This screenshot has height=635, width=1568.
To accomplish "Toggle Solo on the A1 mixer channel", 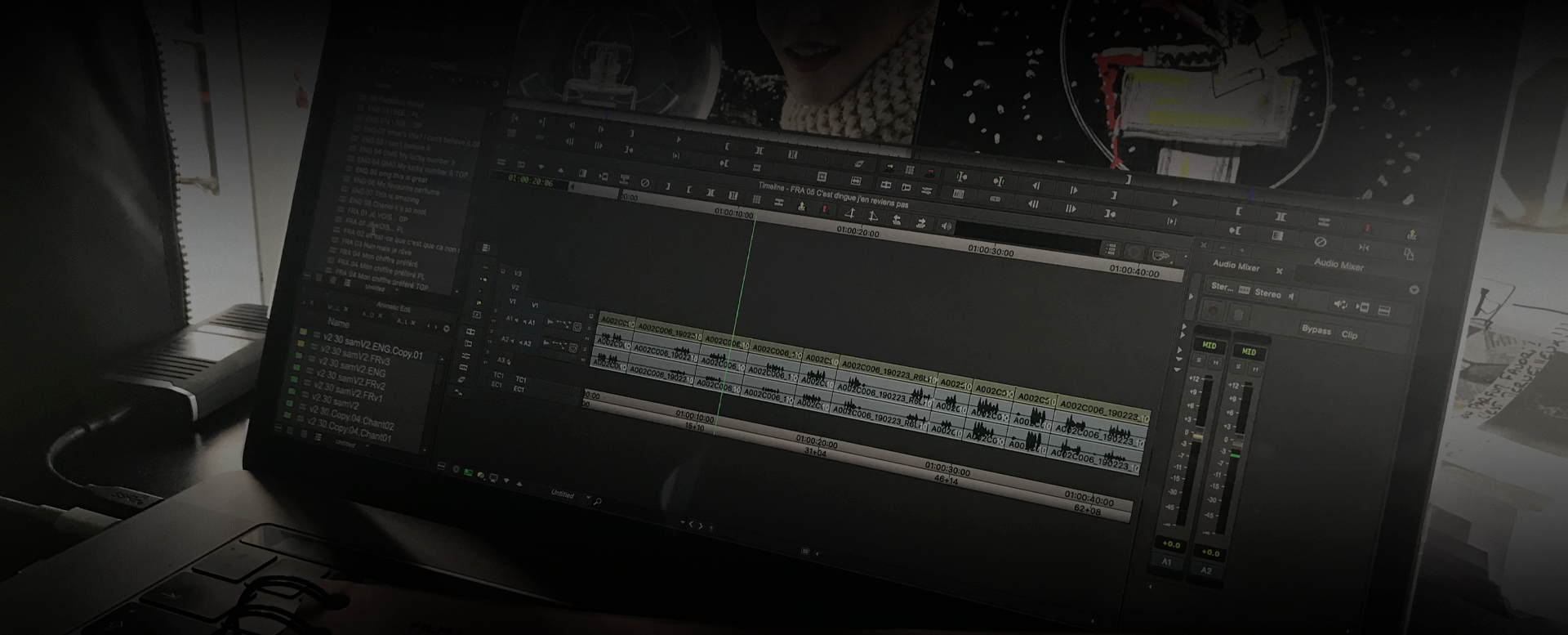I will (x=1200, y=360).
